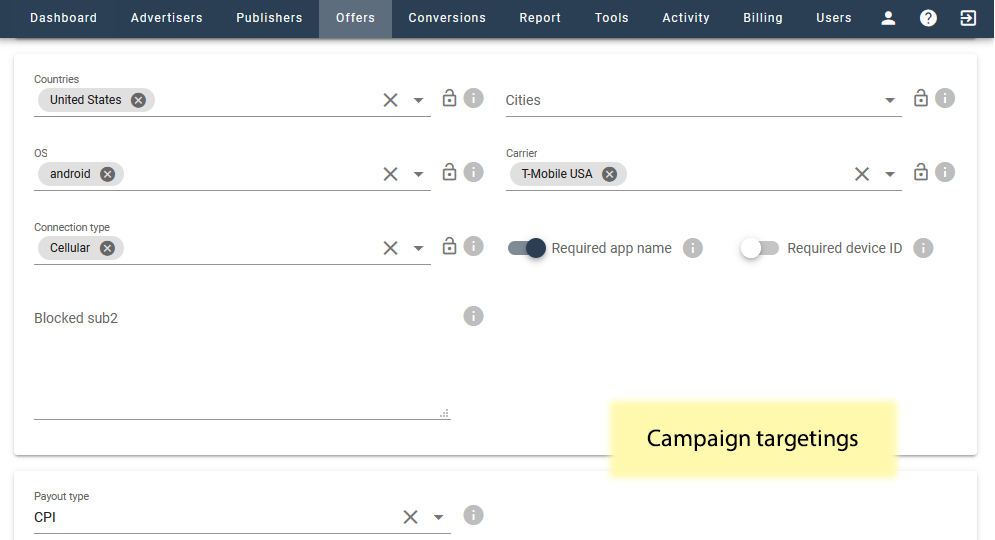Go to the Conversions menu
The height and width of the screenshot is (540, 995).
(447, 18)
